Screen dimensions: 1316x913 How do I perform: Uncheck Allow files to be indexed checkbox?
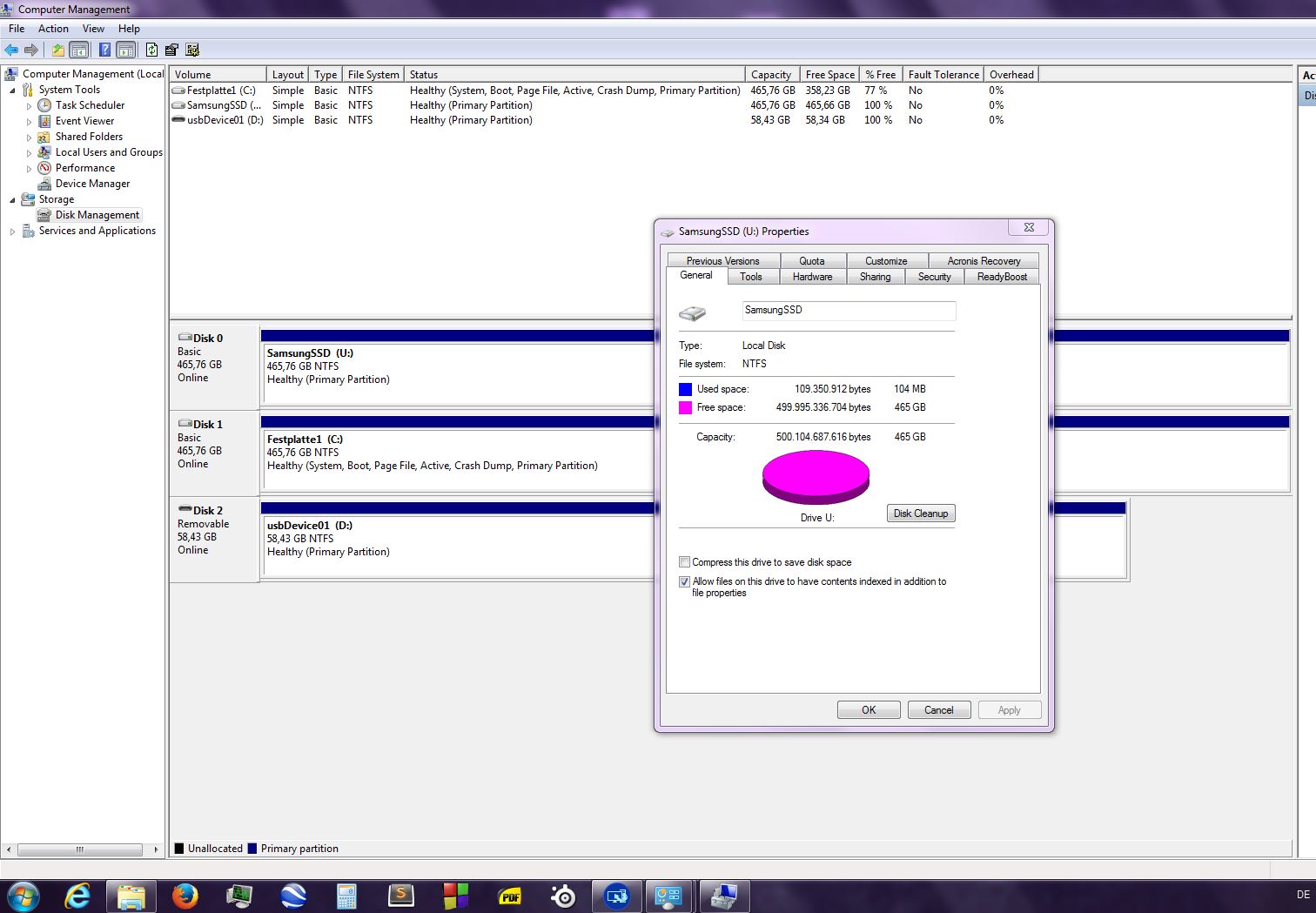click(x=685, y=581)
